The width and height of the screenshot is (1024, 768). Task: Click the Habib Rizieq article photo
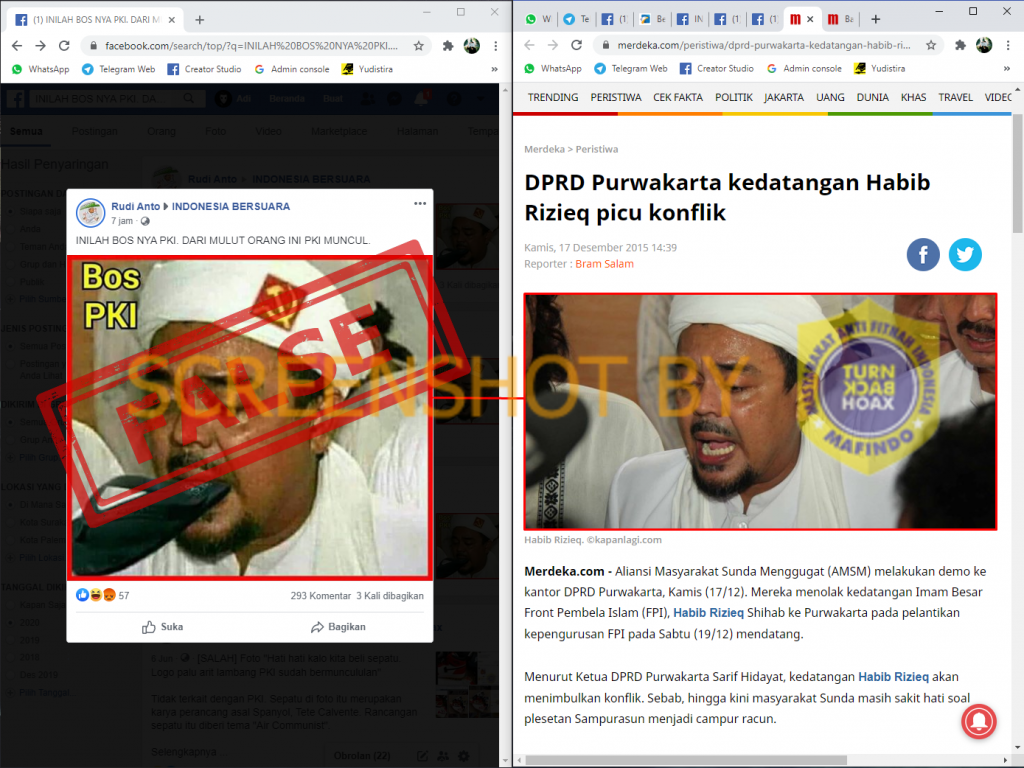coord(760,411)
